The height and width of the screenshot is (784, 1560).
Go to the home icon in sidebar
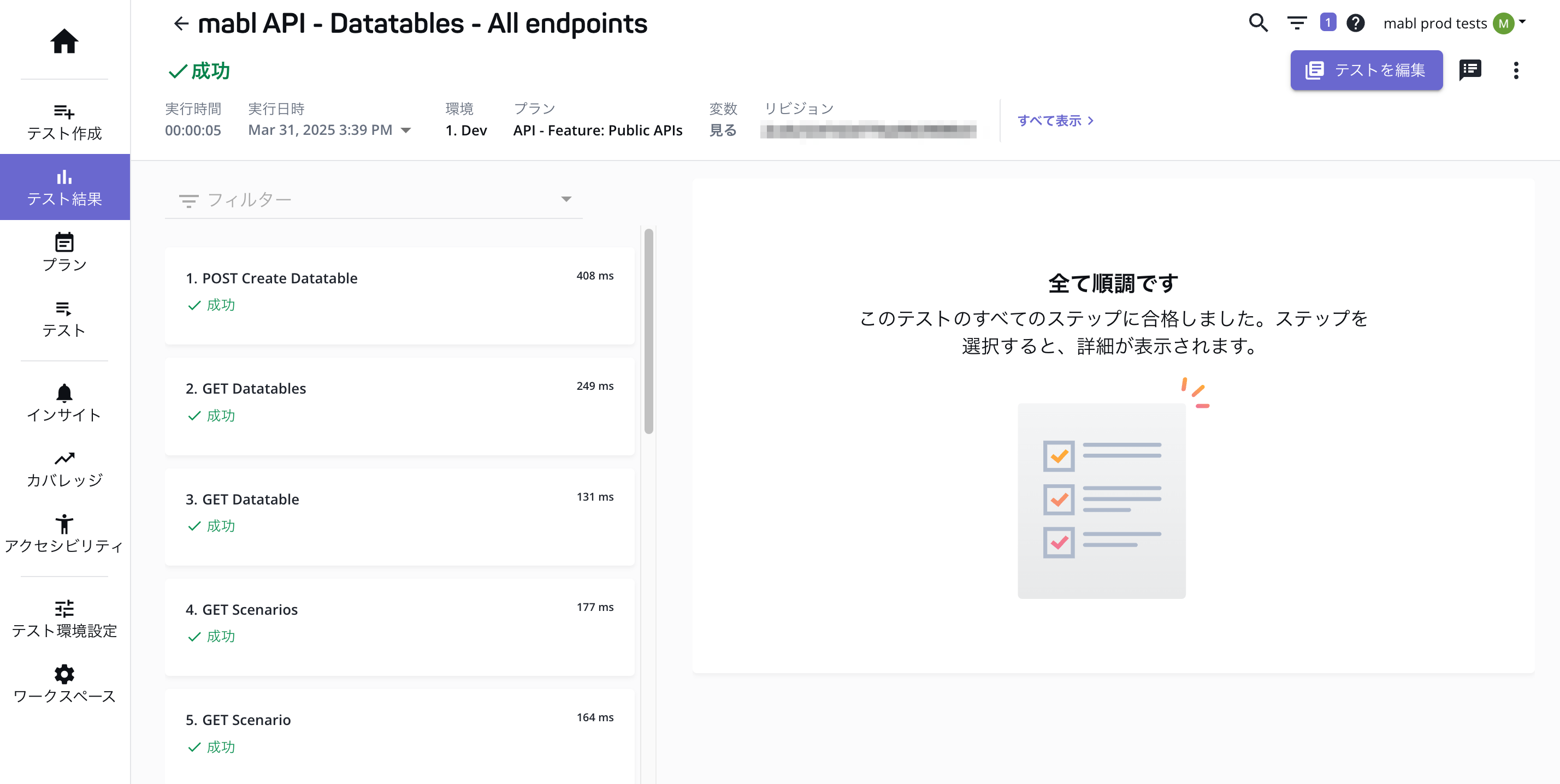coord(64,40)
